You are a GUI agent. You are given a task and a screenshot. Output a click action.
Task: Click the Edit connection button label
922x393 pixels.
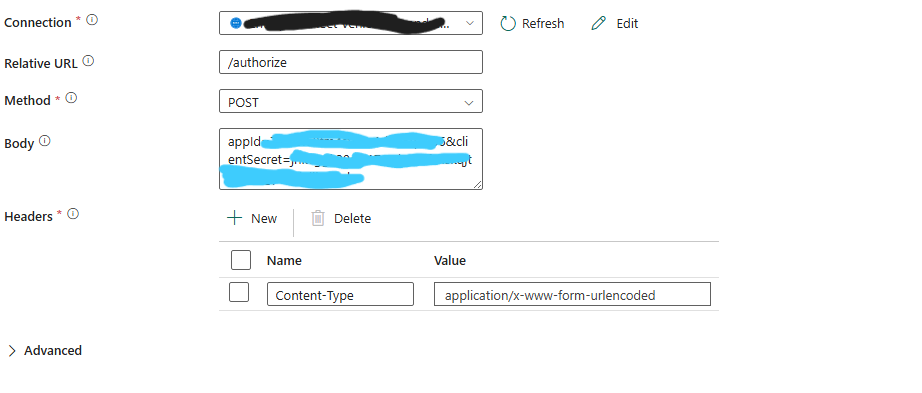click(x=627, y=24)
